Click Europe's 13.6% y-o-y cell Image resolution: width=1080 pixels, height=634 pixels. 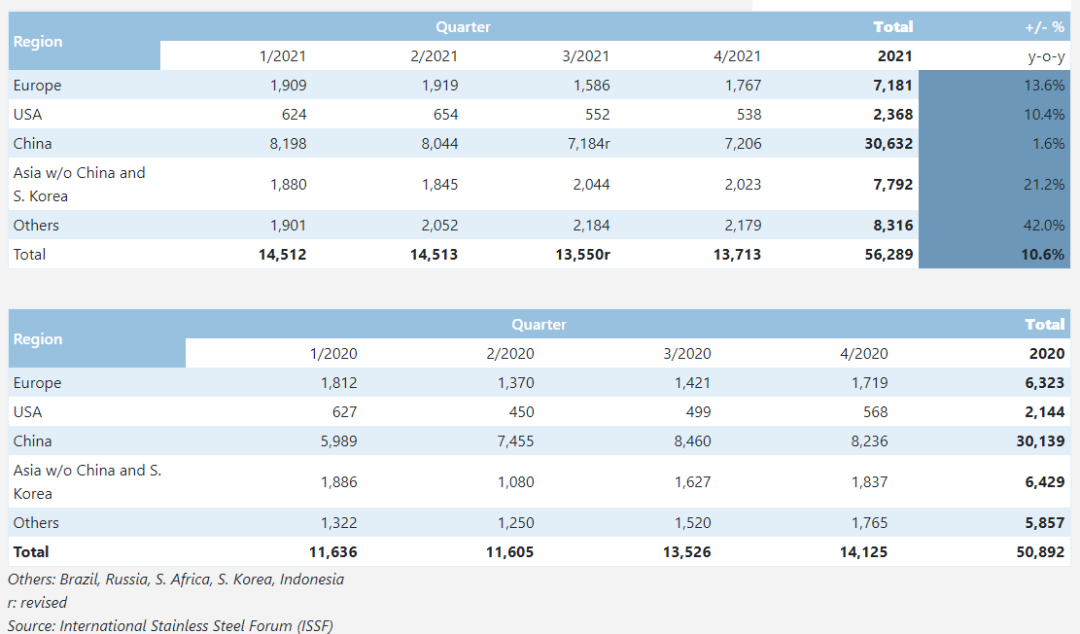(x=1044, y=85)
